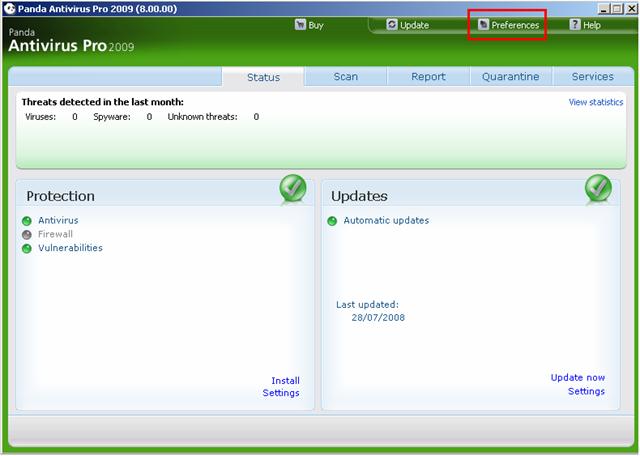This screenshot has height=456, width=640.
Task: Click the green Vulnerabilities status icon
Action: click(x=26, y=249)
